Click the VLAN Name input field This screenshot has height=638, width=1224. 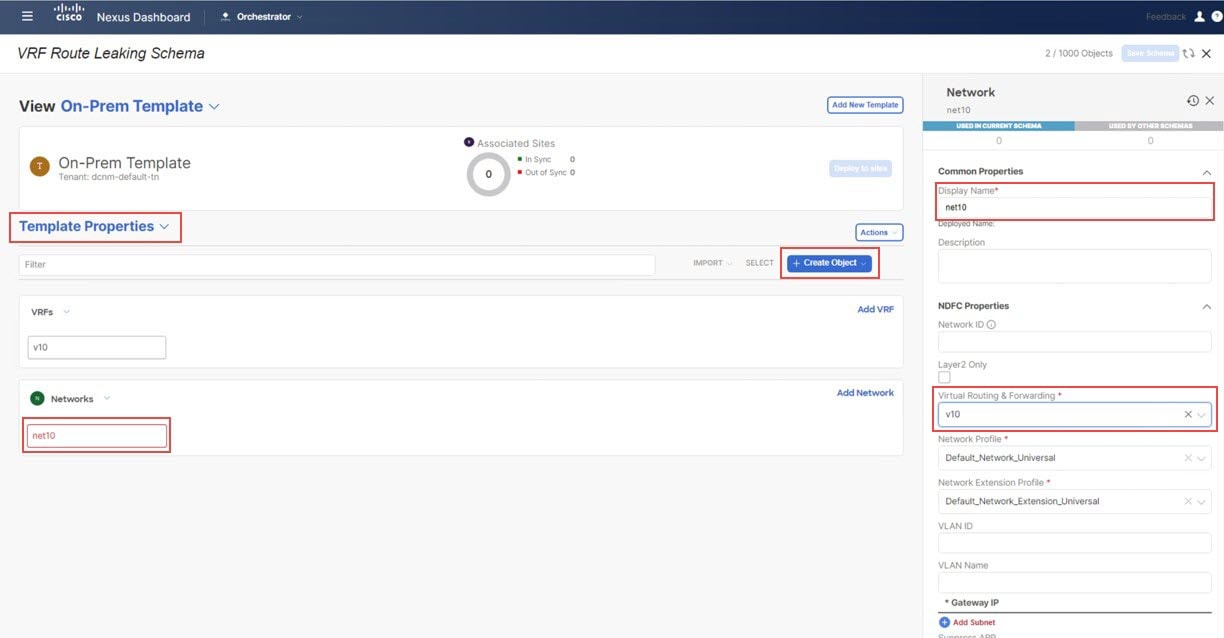1075,582
